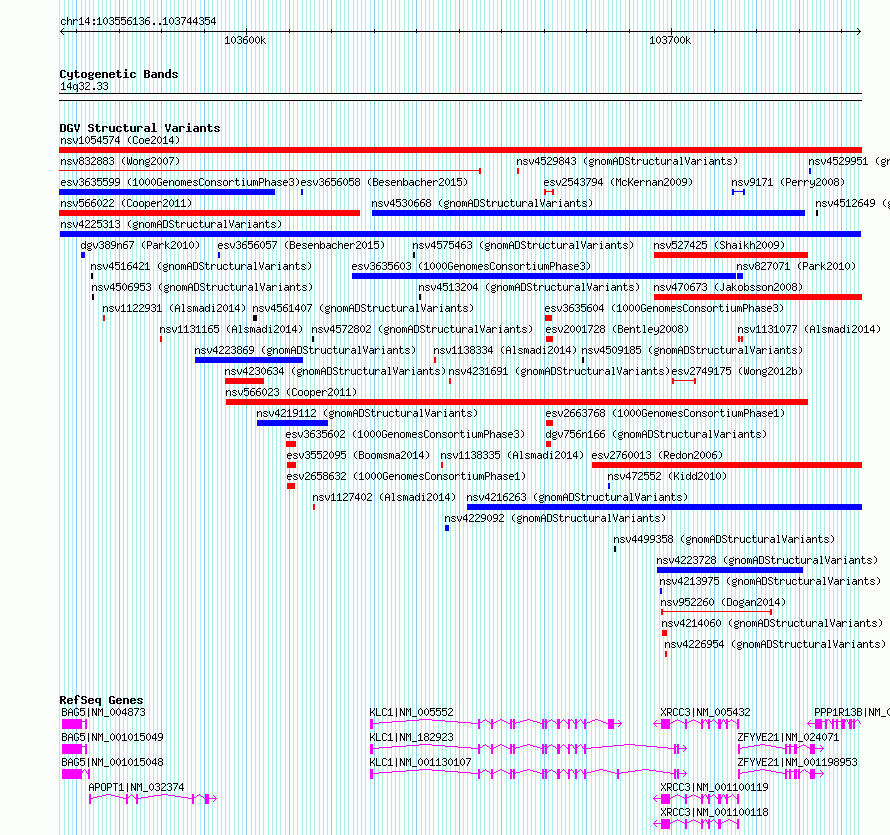This screenshot has width=890, height=835.
Task: Select nsv4513204 gnomAD variant label
Action: coord(529,287)
